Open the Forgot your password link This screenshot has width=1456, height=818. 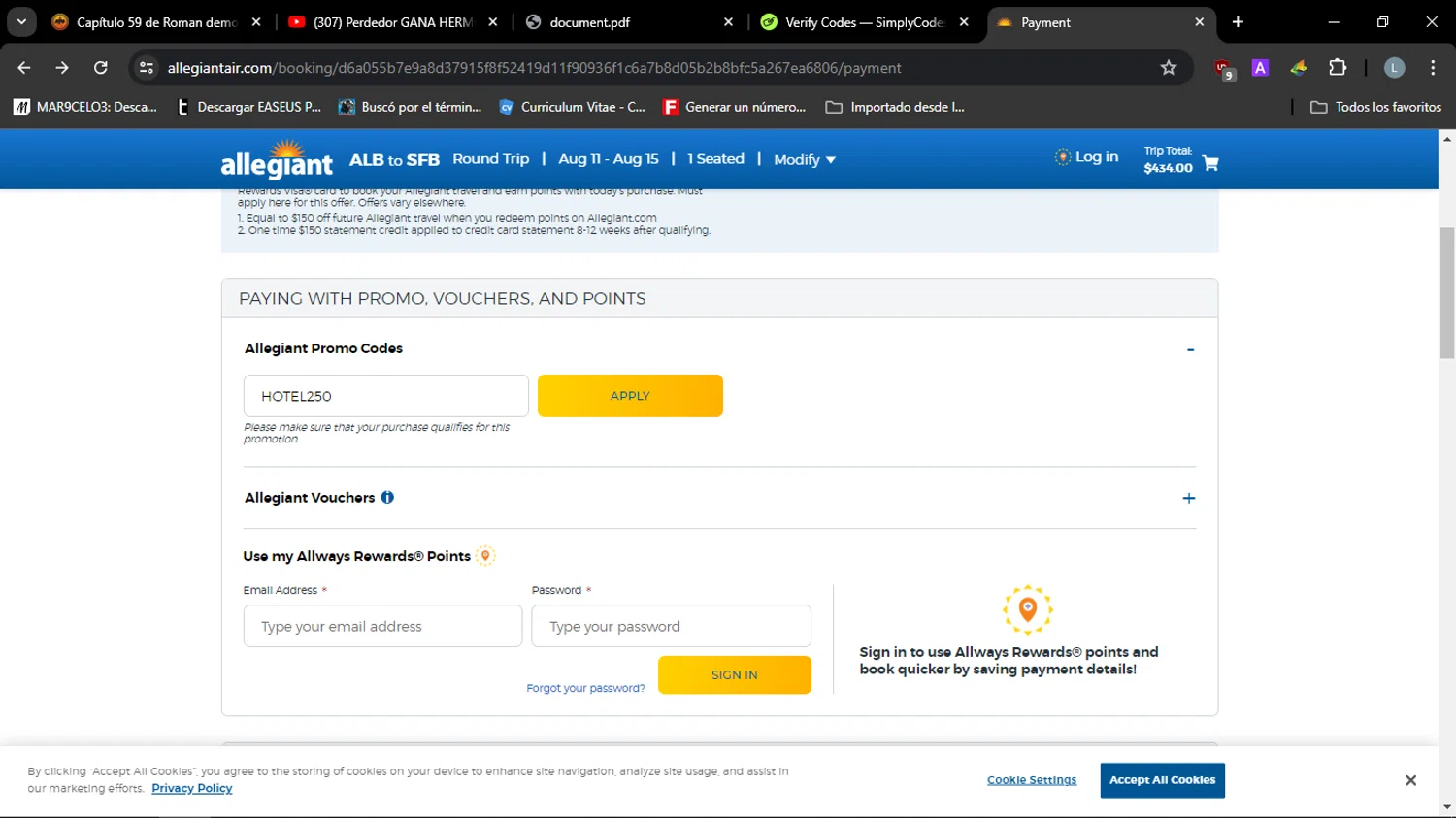585,688
